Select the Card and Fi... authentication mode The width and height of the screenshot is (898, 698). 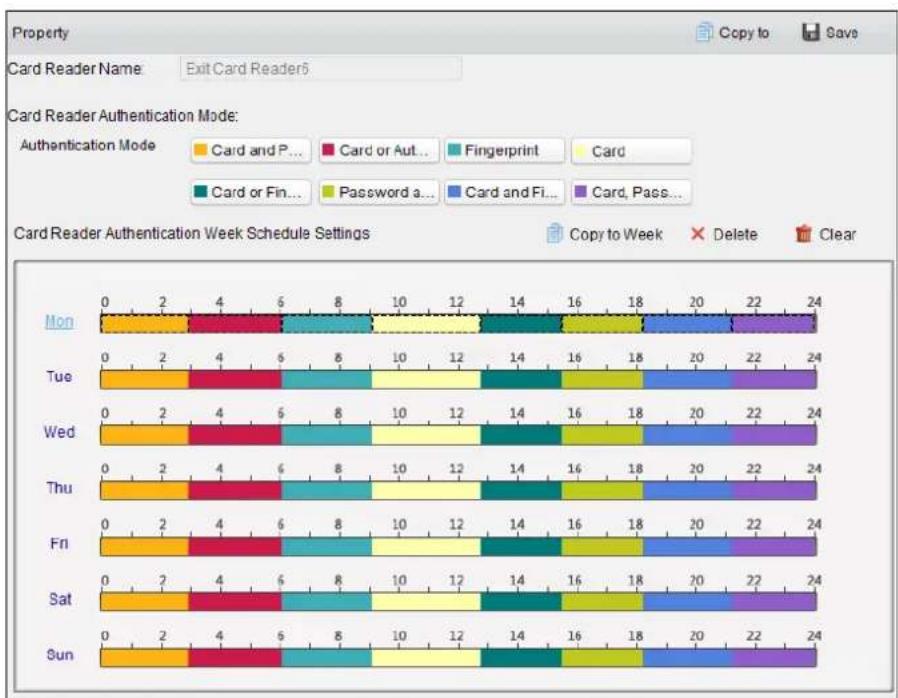505,192
